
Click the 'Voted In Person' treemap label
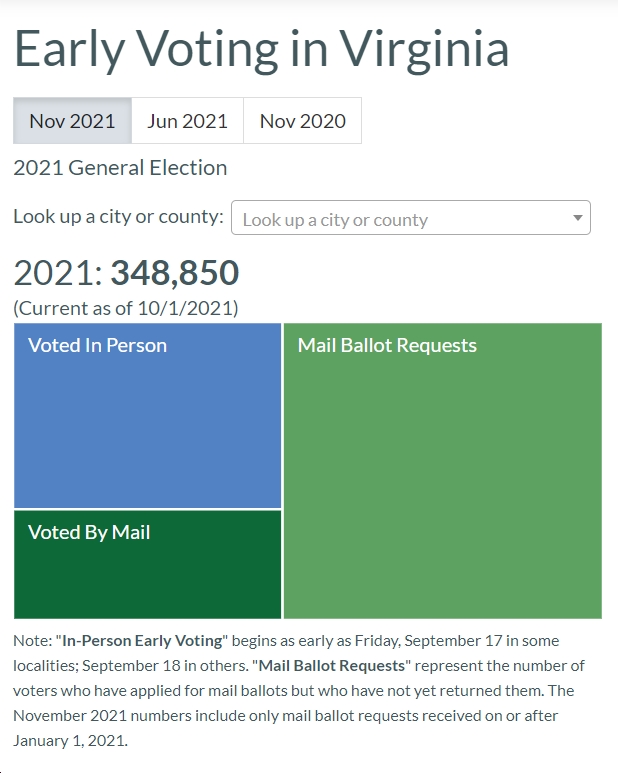pos(98,345)
